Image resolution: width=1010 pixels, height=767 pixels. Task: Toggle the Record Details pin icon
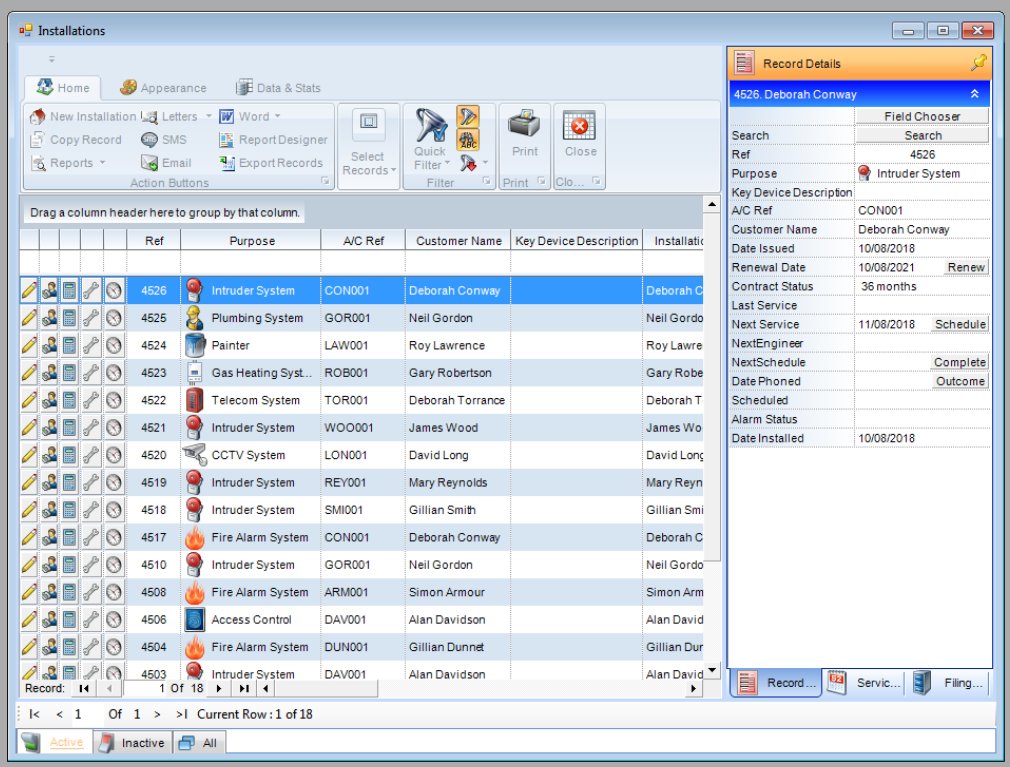pos(978,62)
